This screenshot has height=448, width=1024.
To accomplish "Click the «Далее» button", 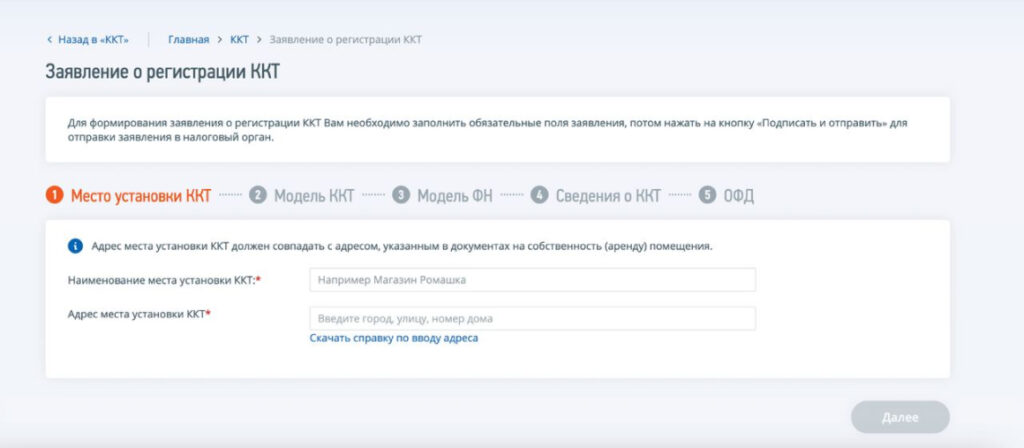I will click(900, 417).
